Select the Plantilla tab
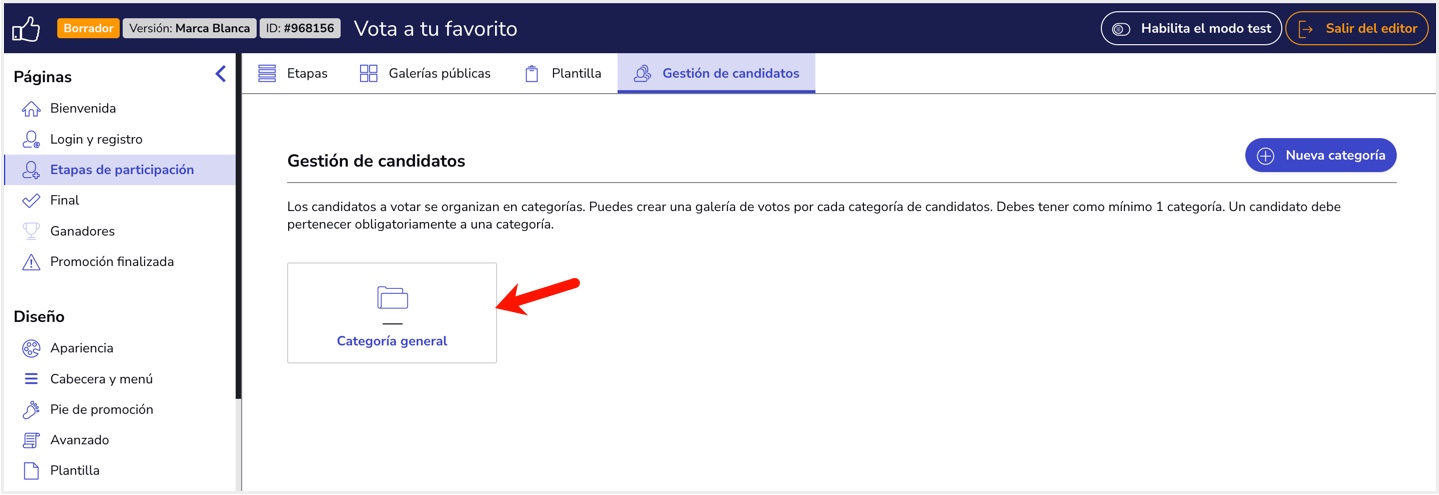 pyautogui.click(x=563, y=73)
